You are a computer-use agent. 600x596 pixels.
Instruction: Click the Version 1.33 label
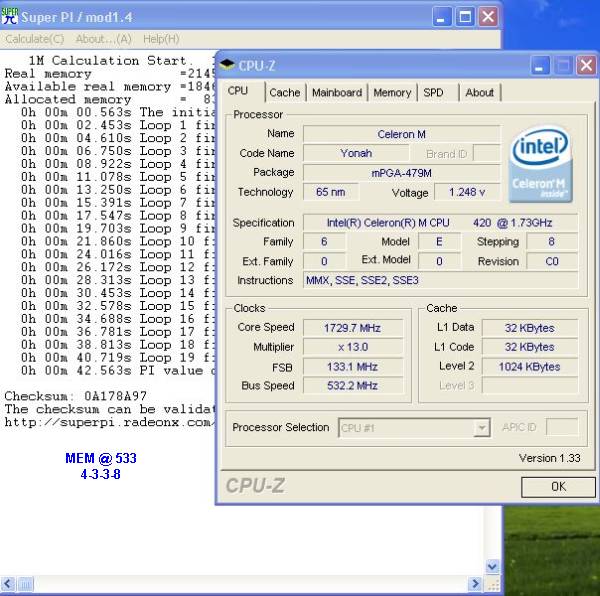(549, 458)
